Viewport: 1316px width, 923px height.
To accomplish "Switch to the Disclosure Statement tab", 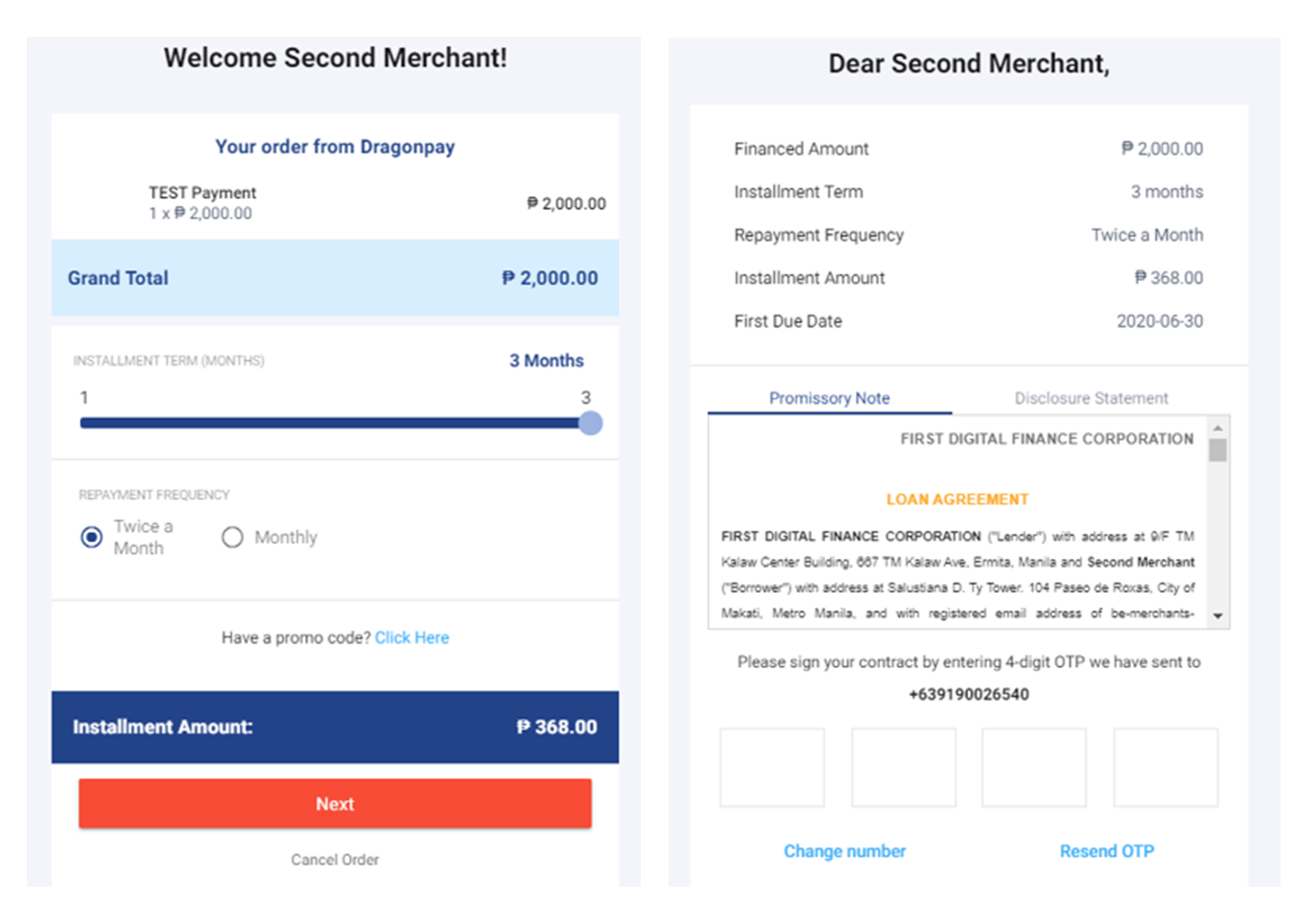I will pos(1091,398).
